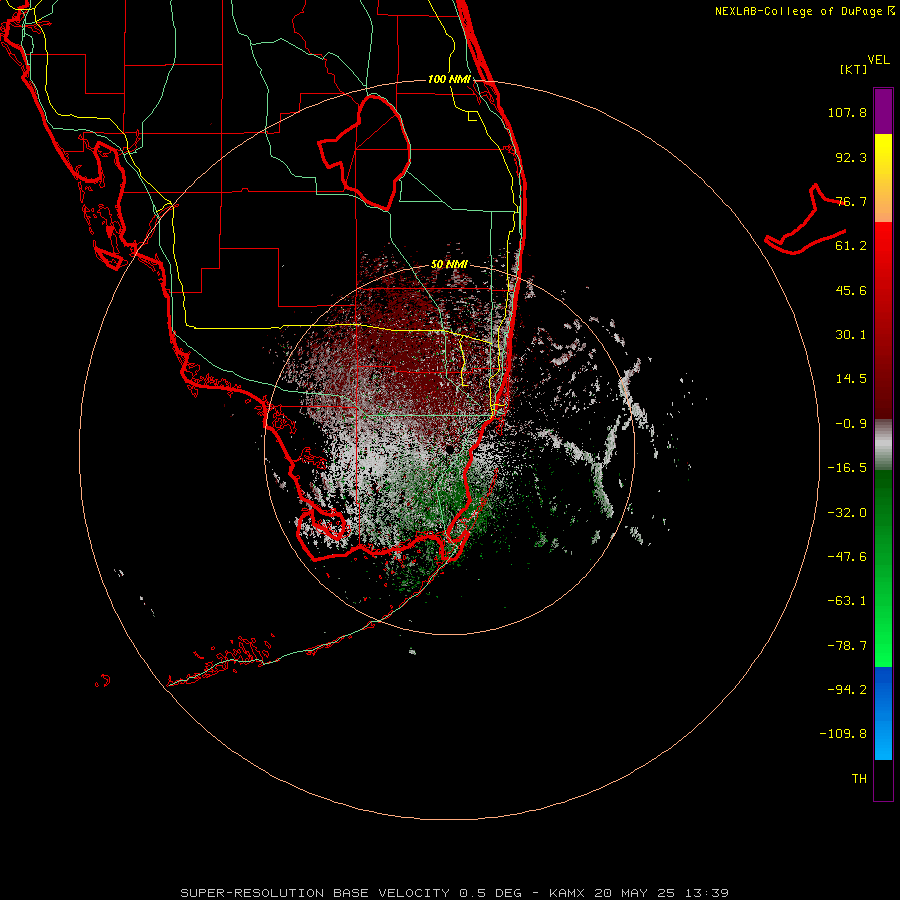This screenshot has height=900, width=900.
Task: Click the 50 NMI range ring label
Action: coord(449,265)
